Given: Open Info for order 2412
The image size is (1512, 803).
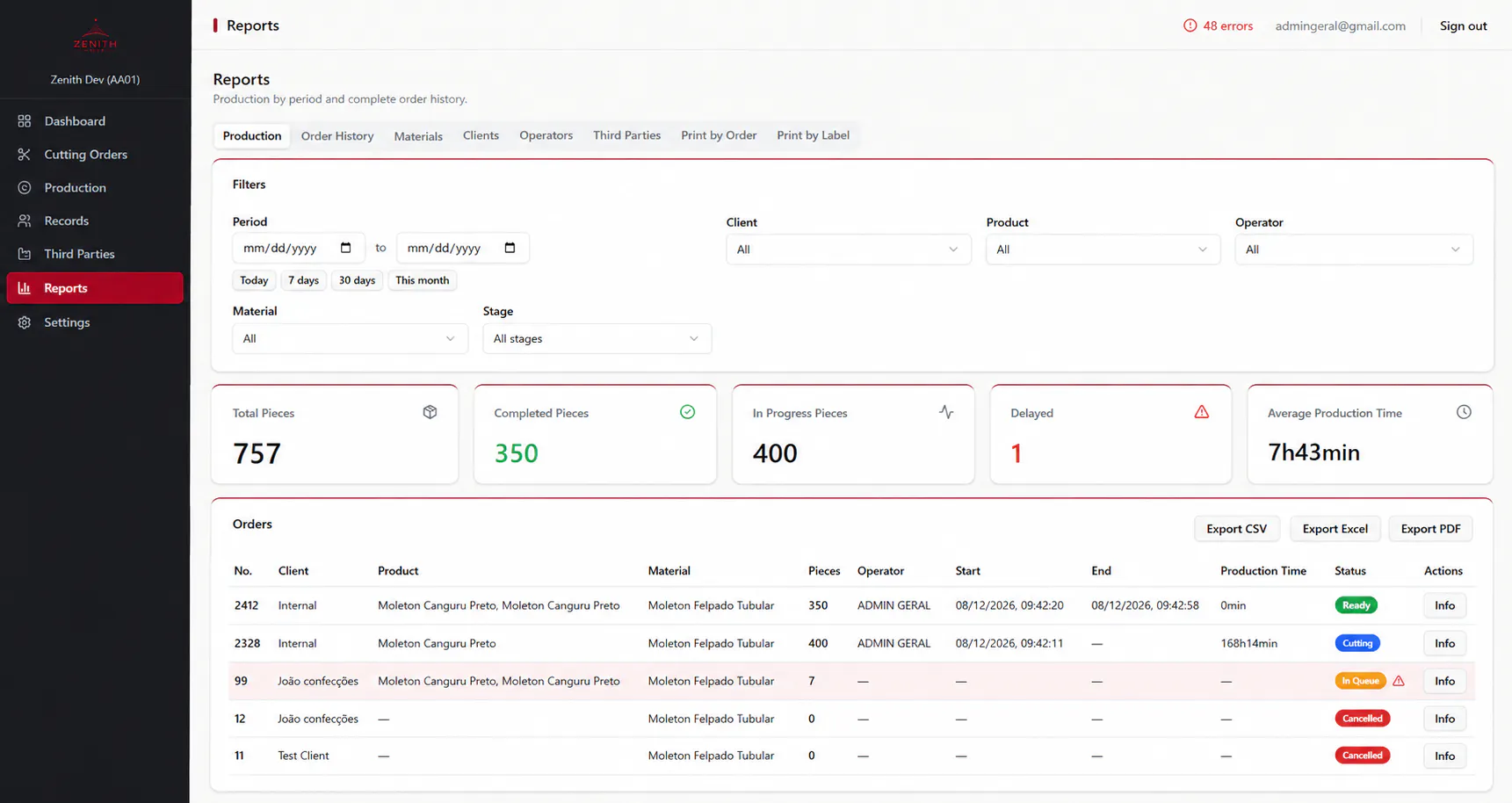Looking at the screenshot, I should coord(1444,605).
